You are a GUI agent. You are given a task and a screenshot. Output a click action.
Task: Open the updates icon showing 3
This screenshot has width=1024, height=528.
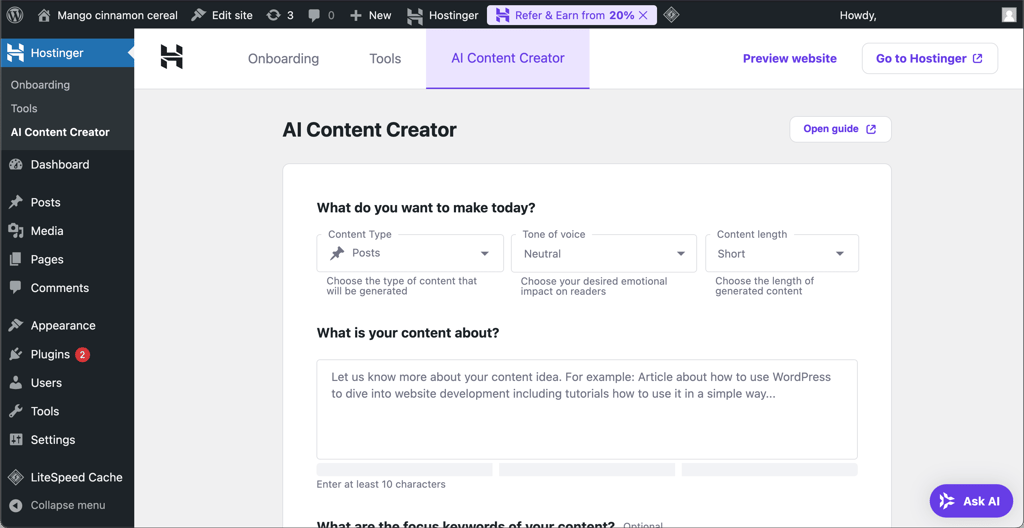coord(272,15)
